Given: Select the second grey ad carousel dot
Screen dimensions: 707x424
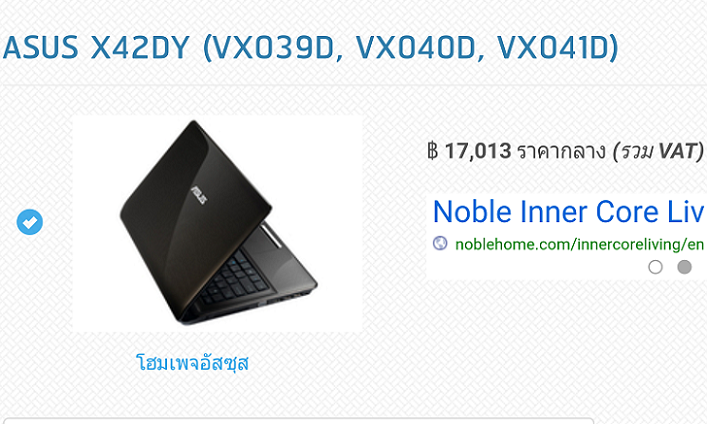Looking at the screenshot, I should pos(684,267).
